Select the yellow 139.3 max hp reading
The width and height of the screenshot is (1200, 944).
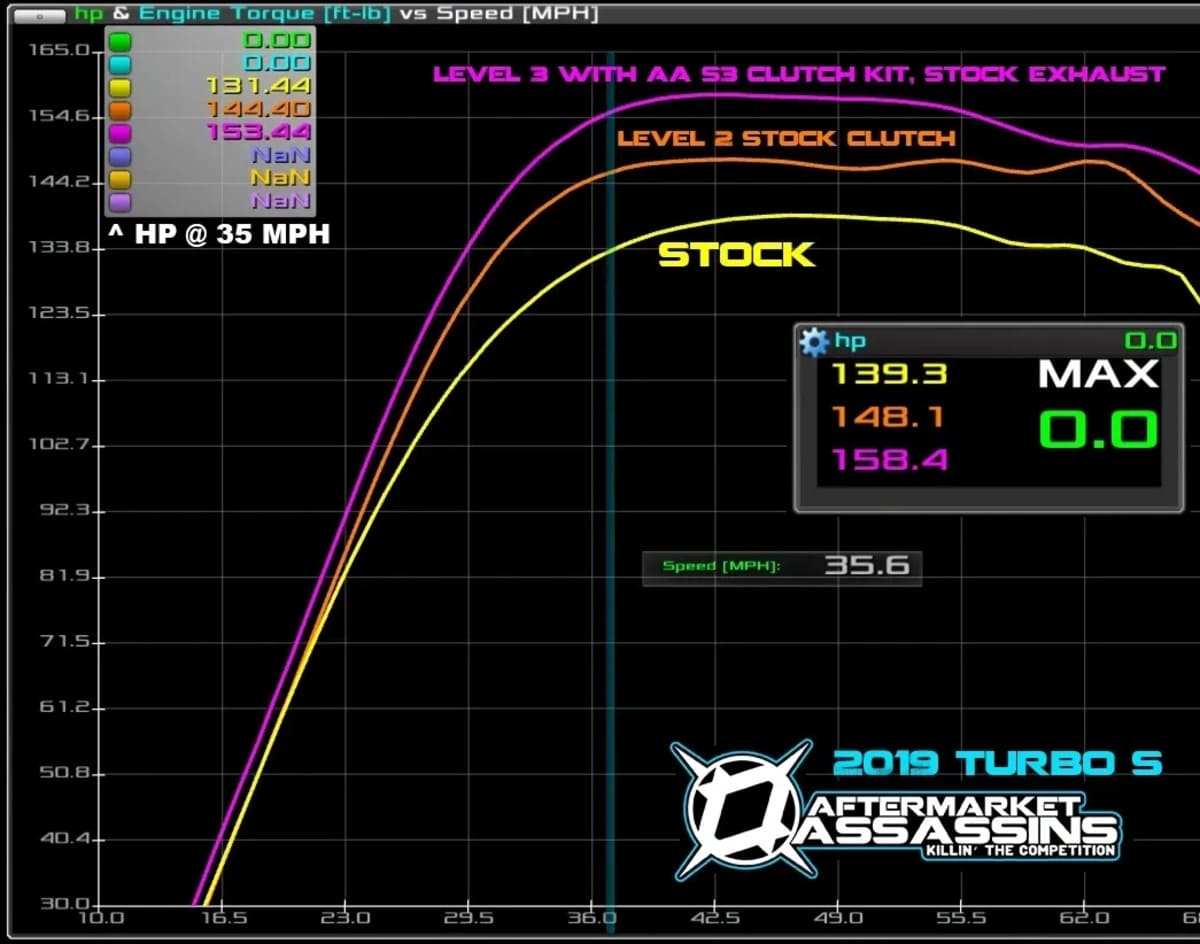click(889, 375)
